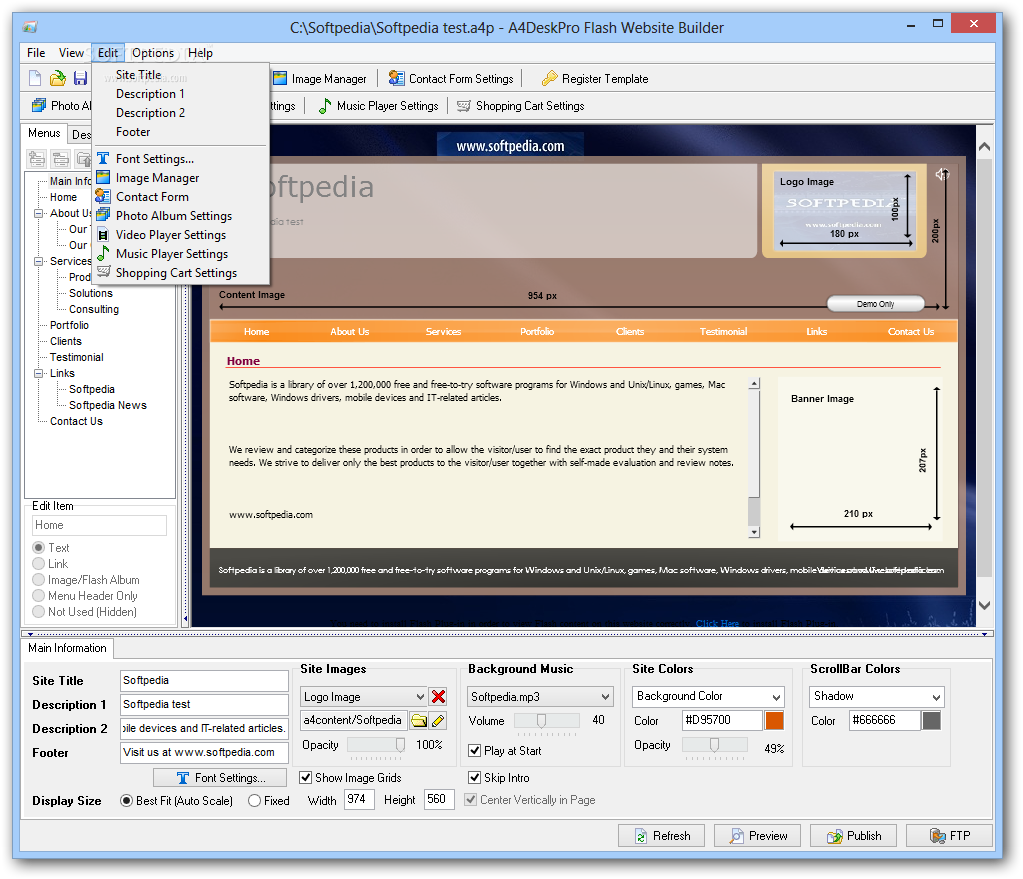
Task: Choose Photo Album Settings in Edit menu
Action: point(181,215)
